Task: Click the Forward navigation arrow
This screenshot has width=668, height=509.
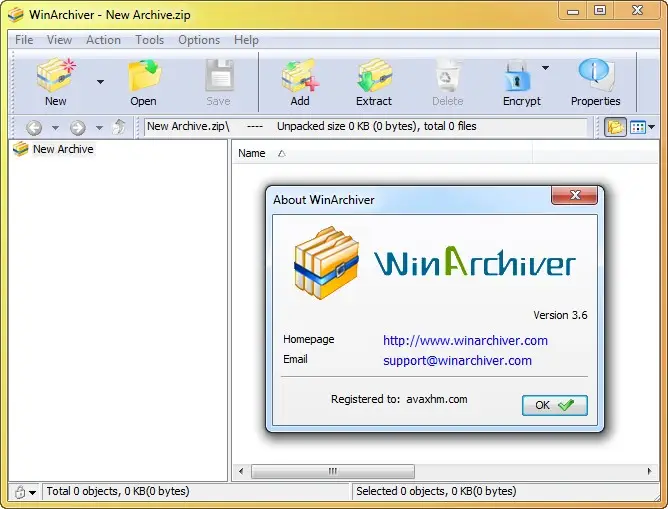Action: [x=78, y=127]
